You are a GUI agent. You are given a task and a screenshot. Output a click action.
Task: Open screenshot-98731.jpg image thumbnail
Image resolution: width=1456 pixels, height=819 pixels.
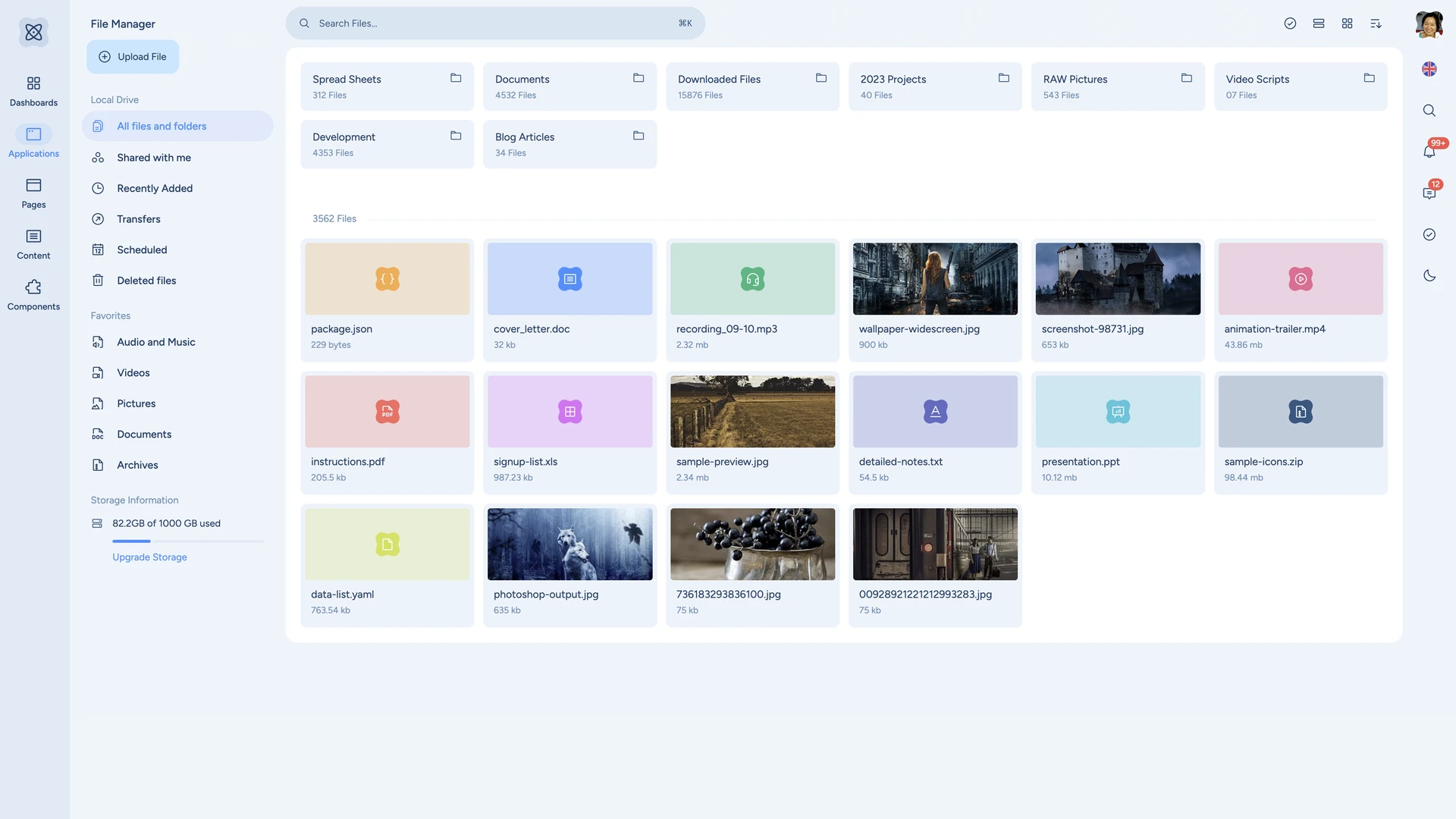(1118, 279)
